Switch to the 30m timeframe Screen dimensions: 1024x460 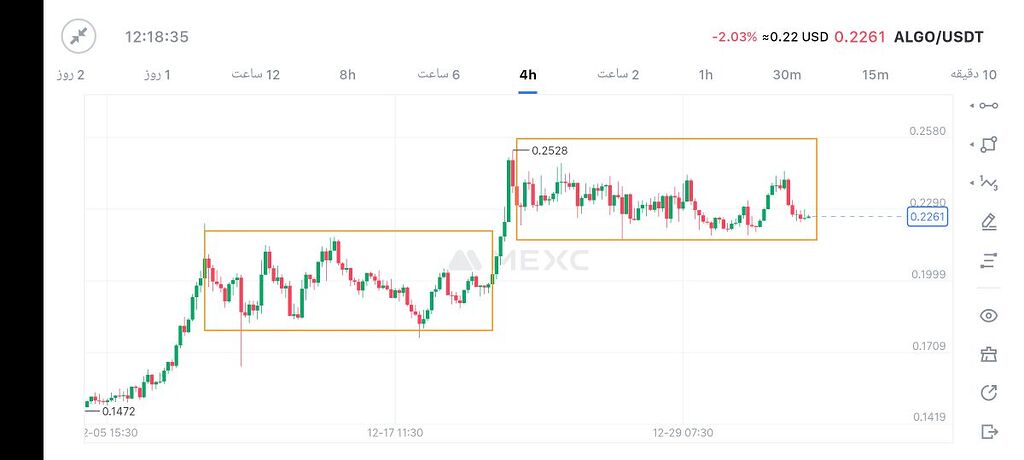[x=787, y=75]
